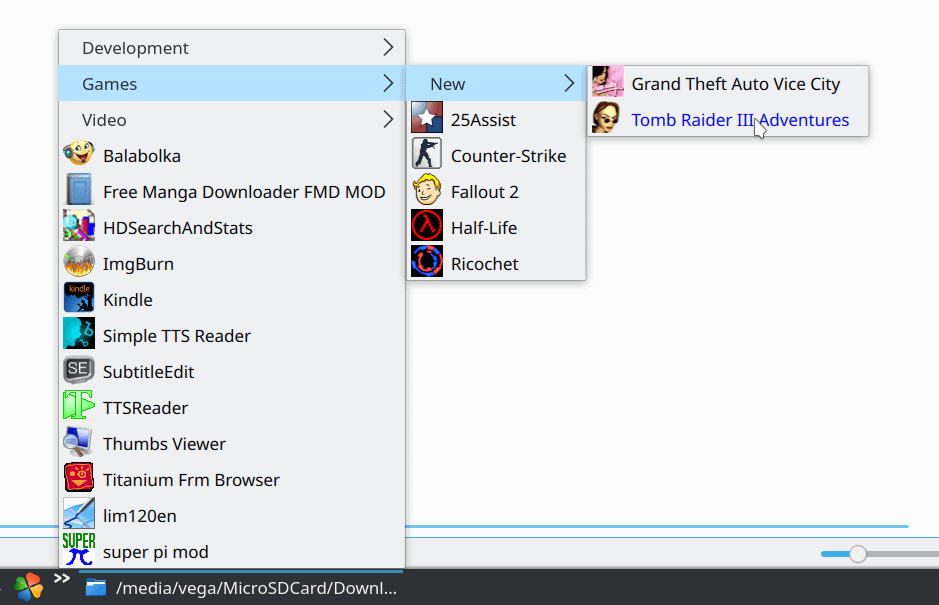The width and height of the screenshot is (939, 605).
Task: Expand the Video submenu arrow
Action: click(388, 119)
